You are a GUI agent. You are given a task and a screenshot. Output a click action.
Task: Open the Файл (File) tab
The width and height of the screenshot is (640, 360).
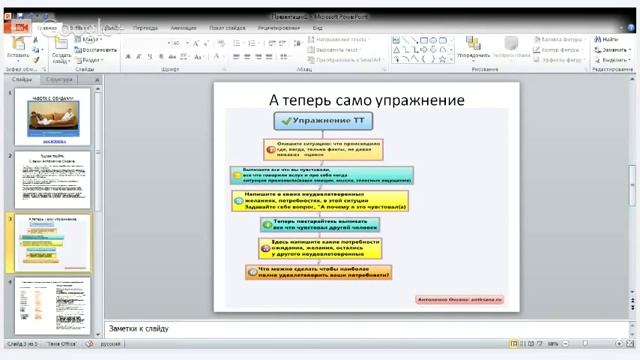19,27
